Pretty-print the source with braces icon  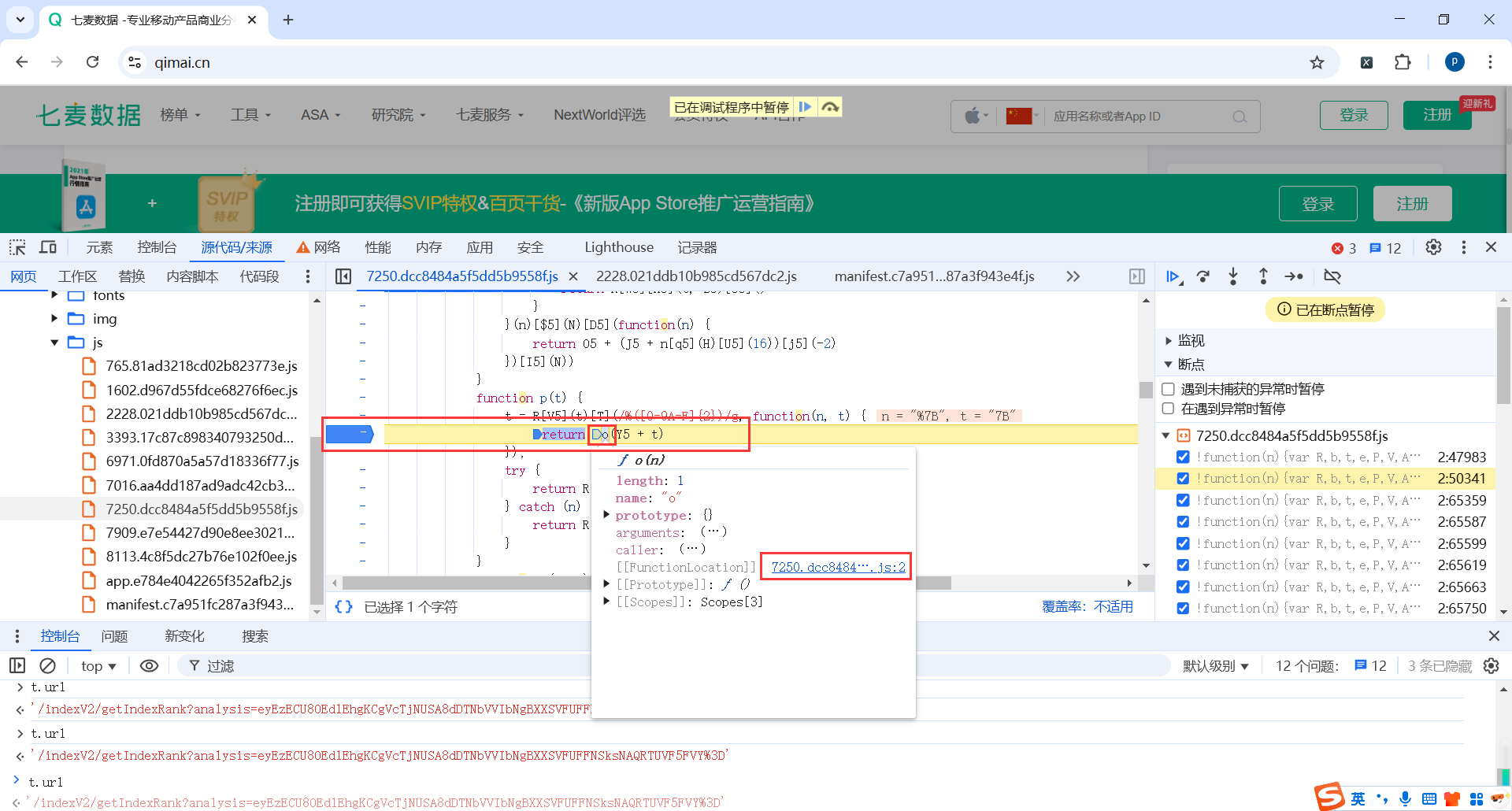[x=344, y=607]
